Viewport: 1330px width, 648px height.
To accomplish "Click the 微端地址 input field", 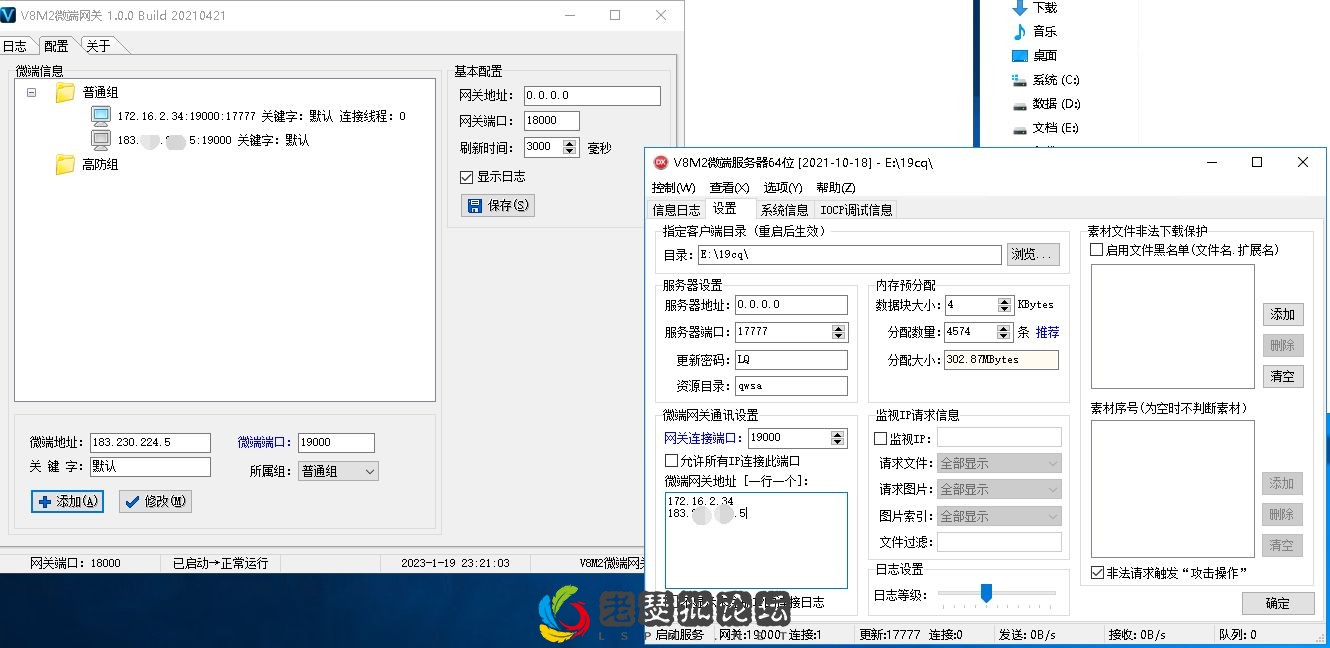I will 150,443.
